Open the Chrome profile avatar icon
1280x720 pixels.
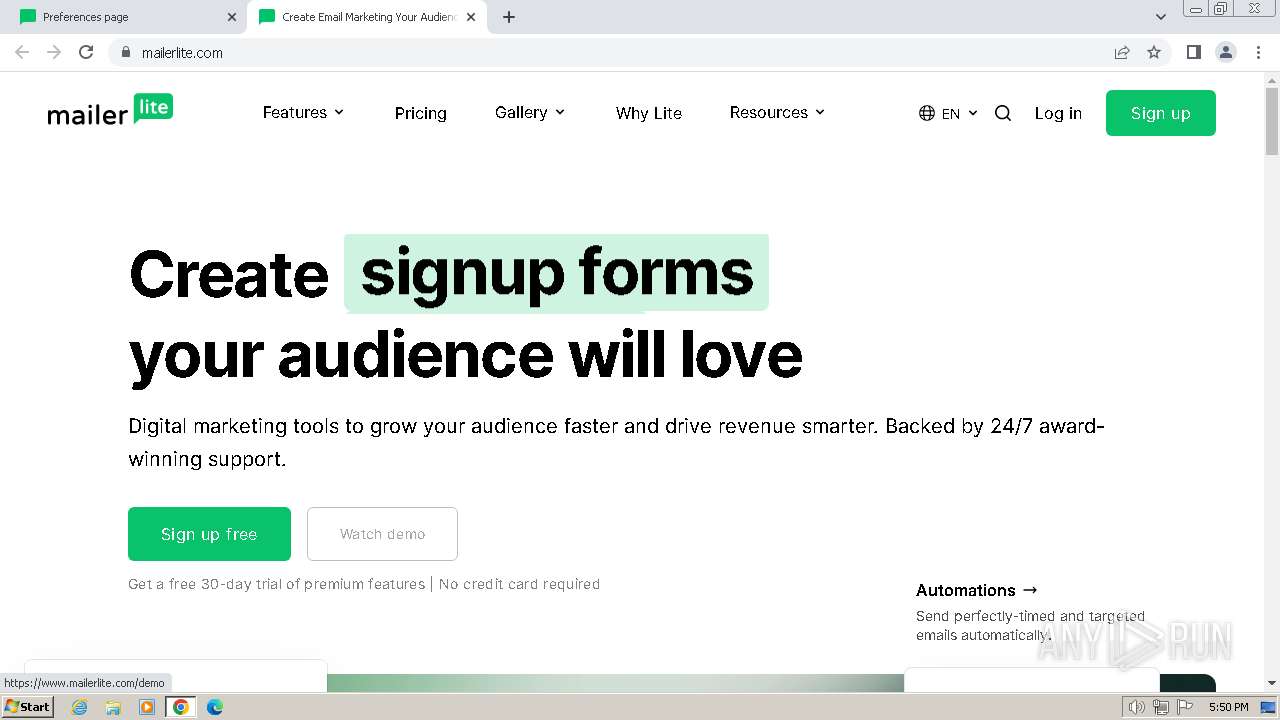click(x=1226, y=52)
